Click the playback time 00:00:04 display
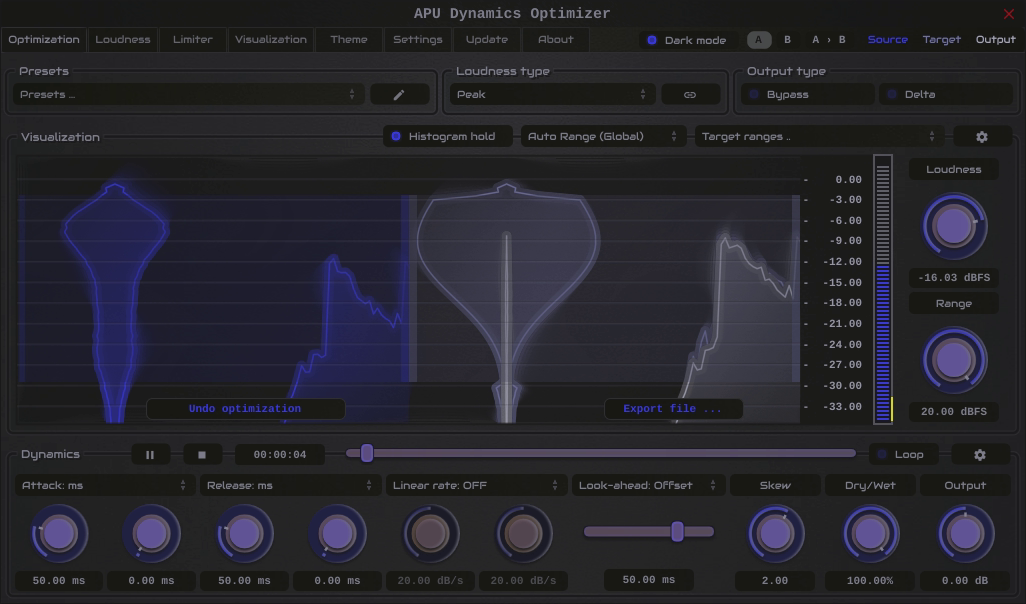 pyautogui.click(x=279, y=455)
